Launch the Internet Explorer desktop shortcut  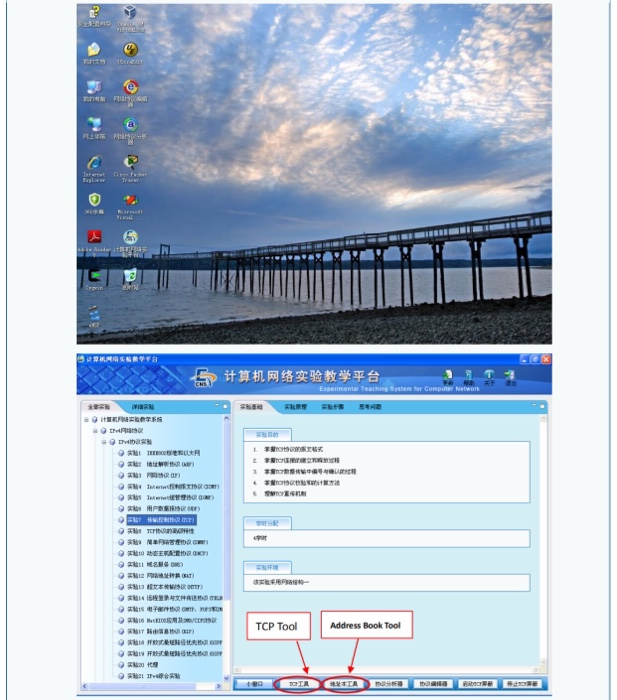click(x=94, y=169)
